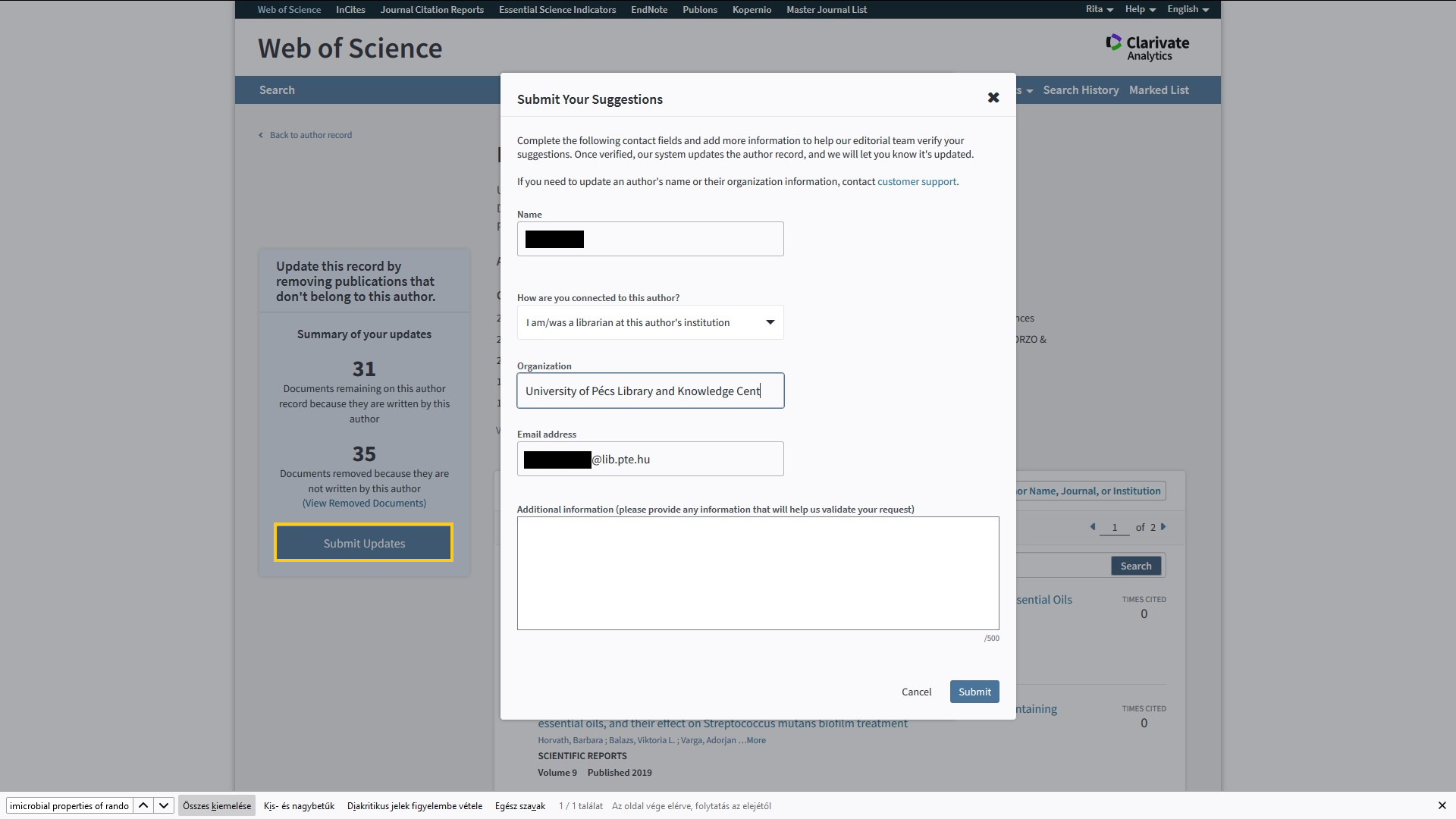Screen dimensions: 1456x819
Task: Click author Varga, Adorjan
Action: pyautogui.click(x=708, y=740)
